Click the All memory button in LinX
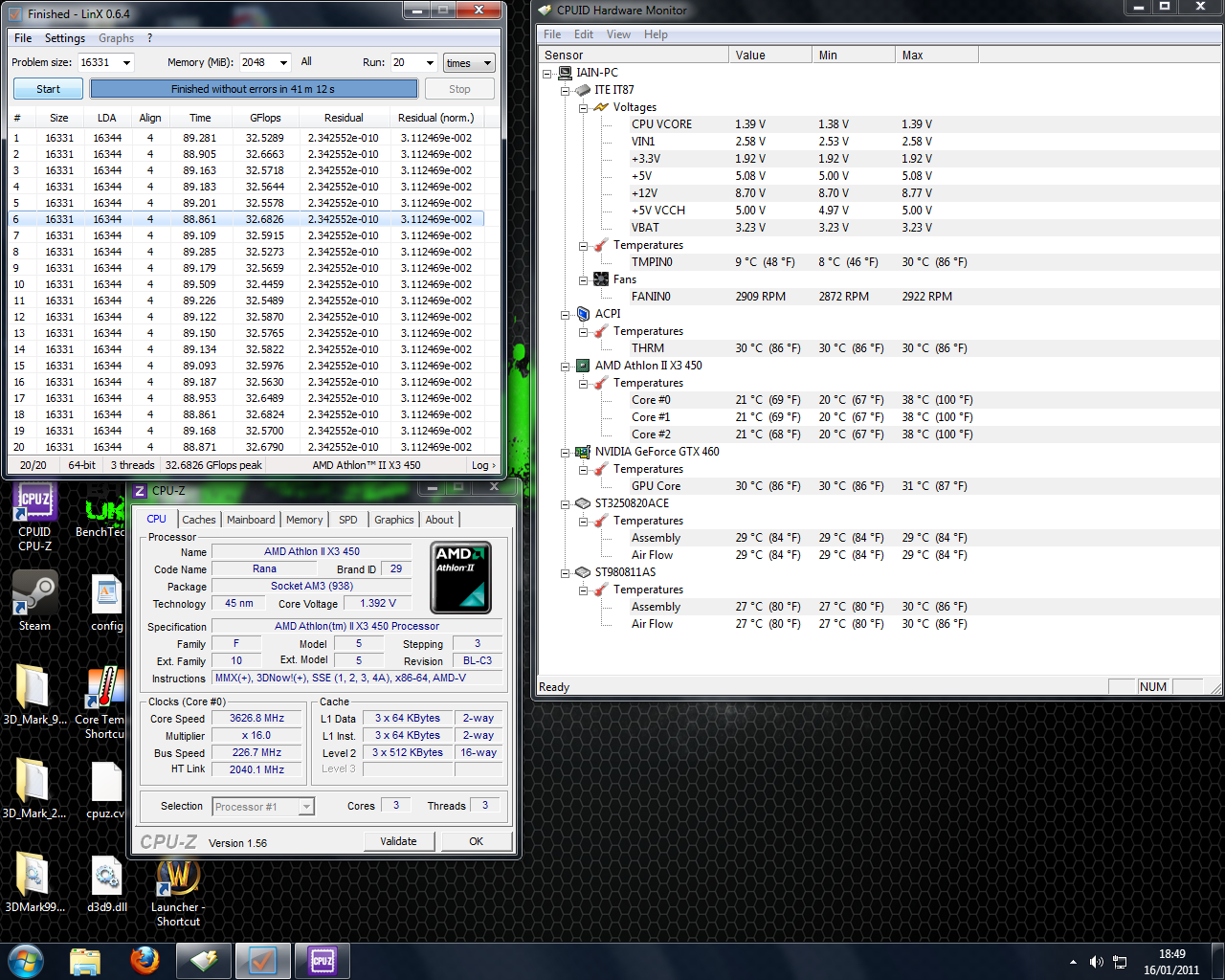 click(x=306, y=61)
